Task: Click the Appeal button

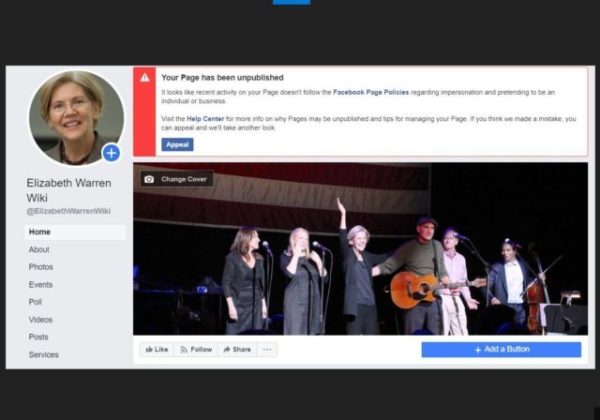Action: coord(177,144)
